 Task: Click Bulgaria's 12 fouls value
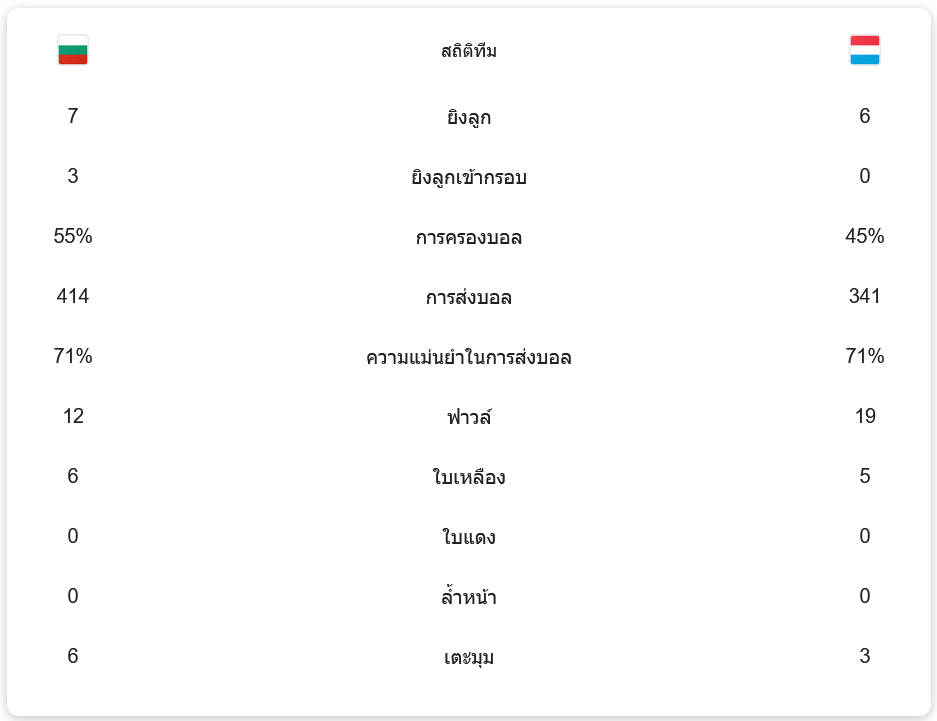pos(73,416)
